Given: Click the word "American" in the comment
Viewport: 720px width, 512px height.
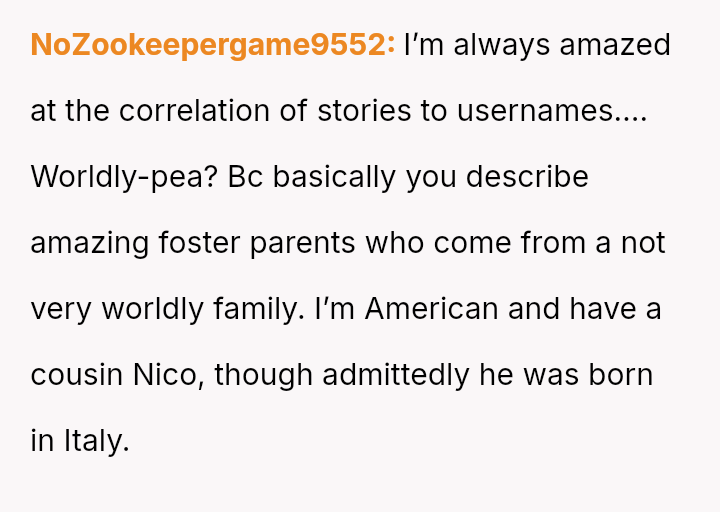Looking at the screenshot, I should tap(431, 309).
